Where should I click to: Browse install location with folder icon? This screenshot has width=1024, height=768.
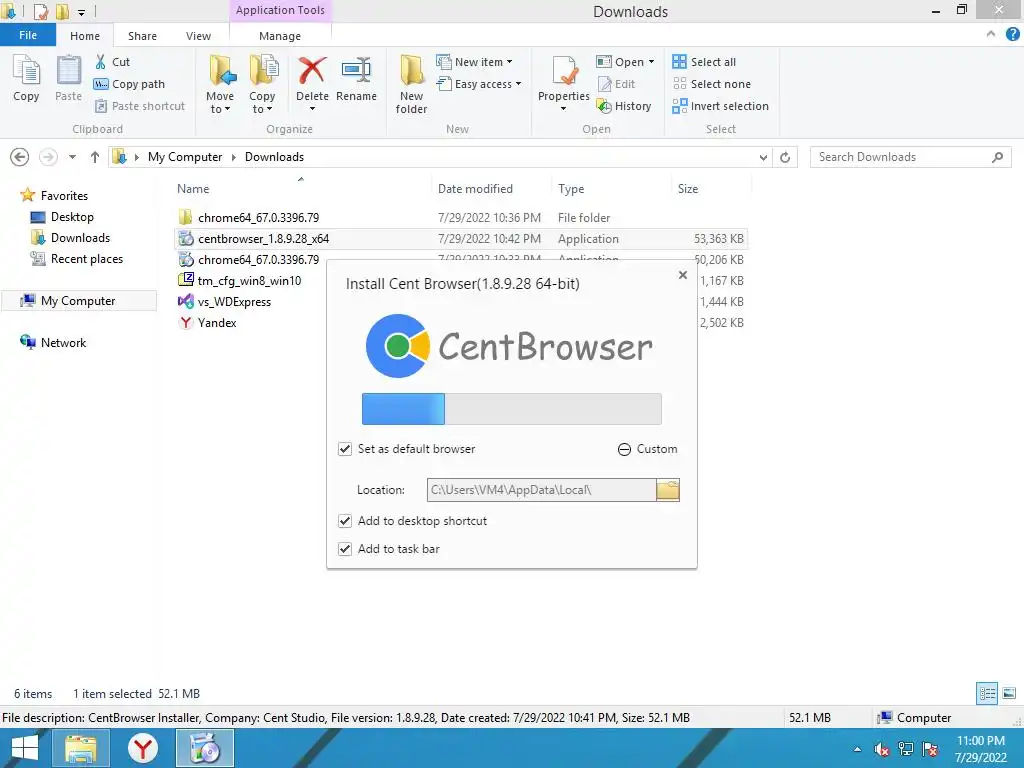click(668, 490)
